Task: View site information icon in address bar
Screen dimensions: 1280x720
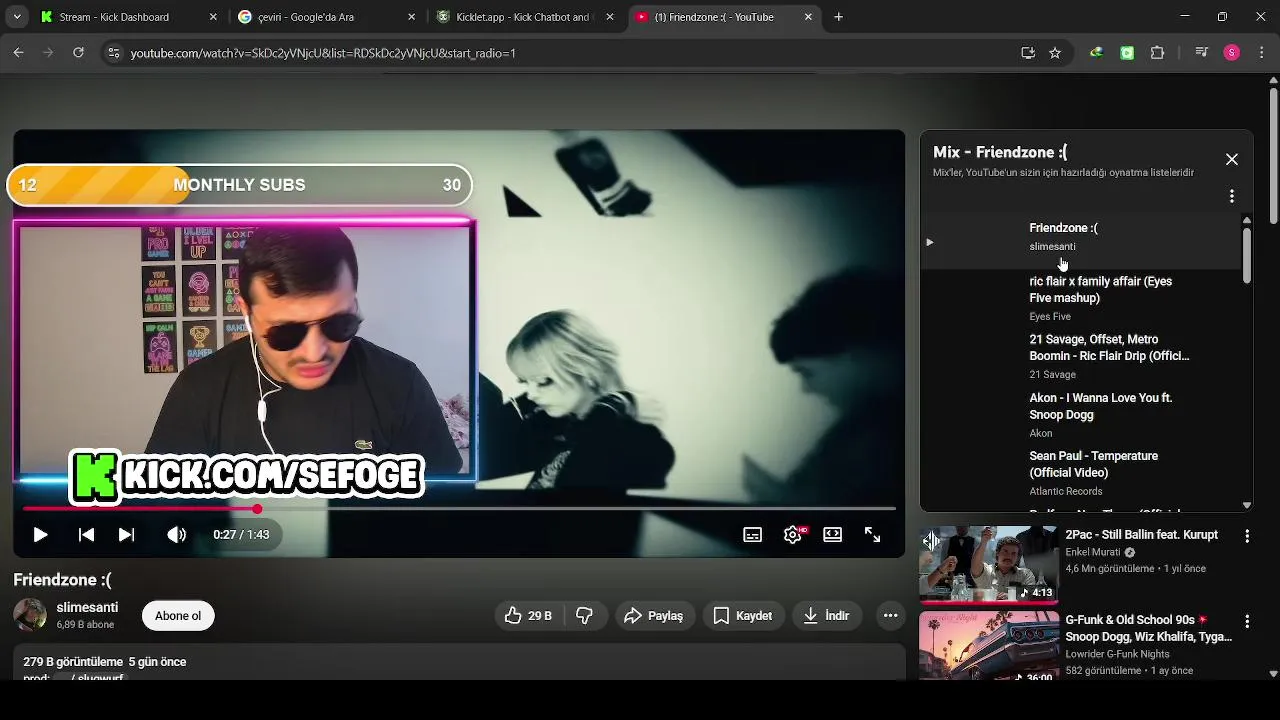Action: point(114,53)
